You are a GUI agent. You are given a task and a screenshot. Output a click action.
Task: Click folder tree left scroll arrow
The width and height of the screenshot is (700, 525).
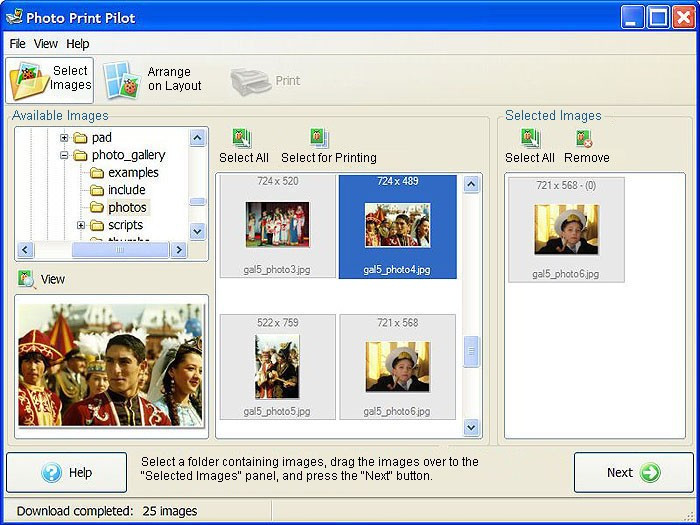click(25, 250)
